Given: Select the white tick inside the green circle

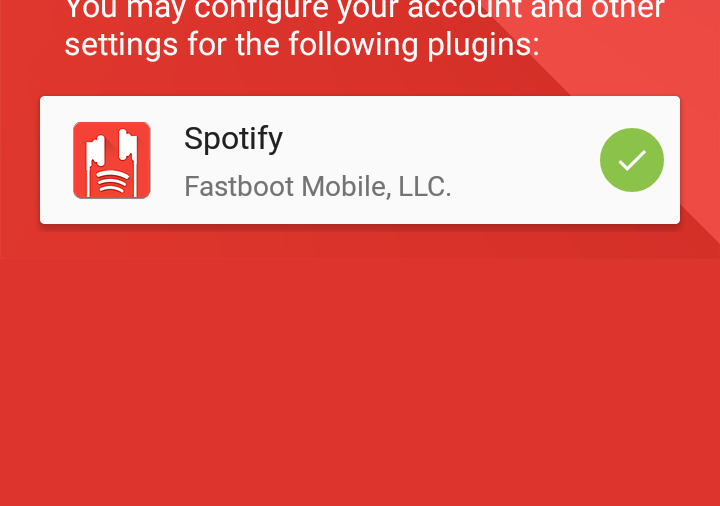Looking at the screenshot, I should 632,160.
